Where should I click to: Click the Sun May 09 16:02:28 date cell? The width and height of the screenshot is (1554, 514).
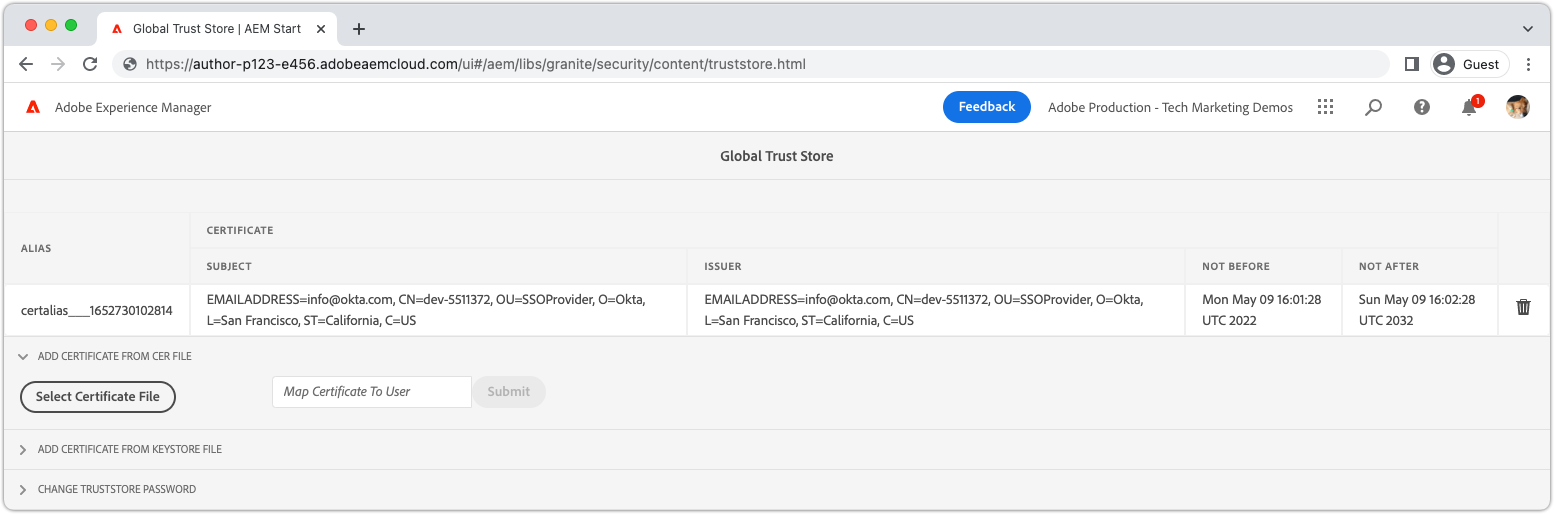click(x=1420, y=310)
